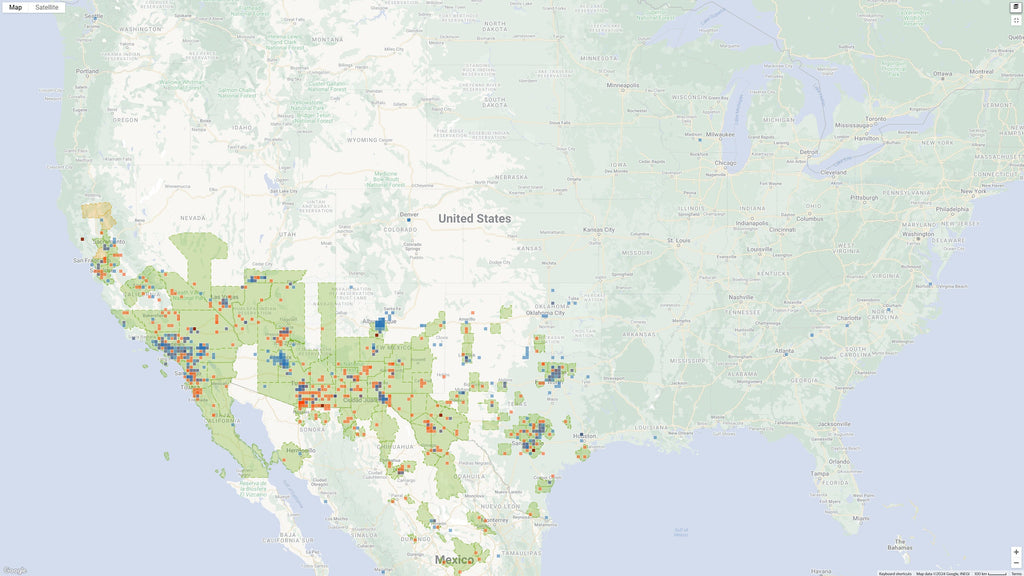Open the Keyboard shortcuts link
This screenshot has width=1024, height=576.
894,573
